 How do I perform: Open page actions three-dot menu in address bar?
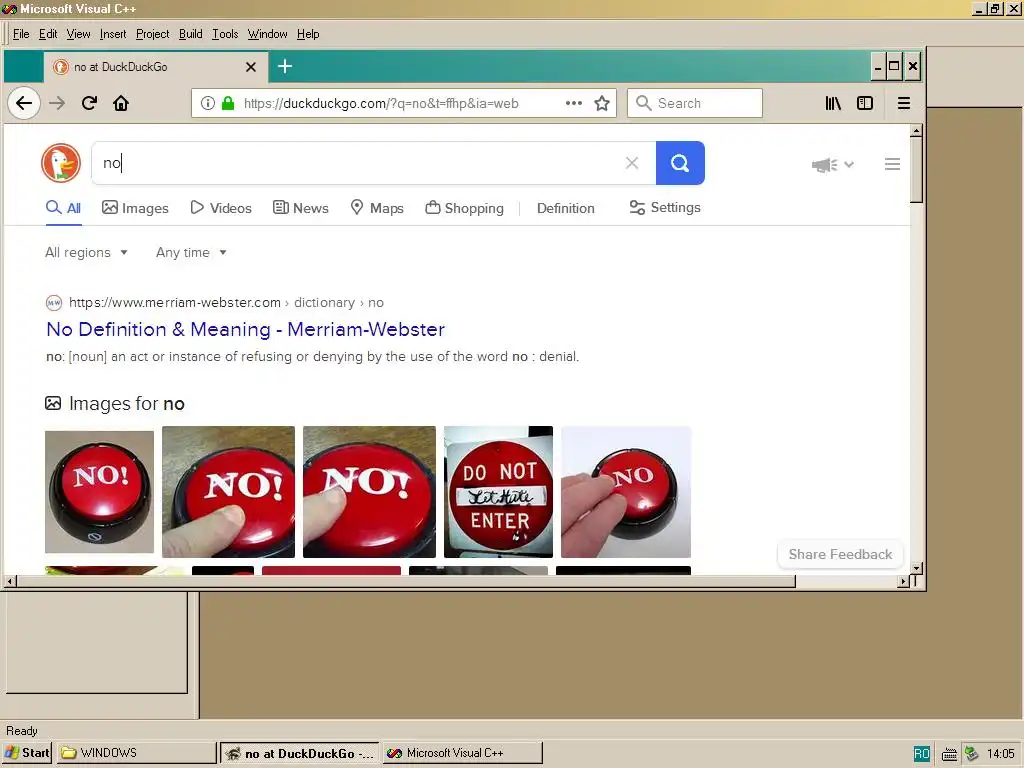pos(573,103)
